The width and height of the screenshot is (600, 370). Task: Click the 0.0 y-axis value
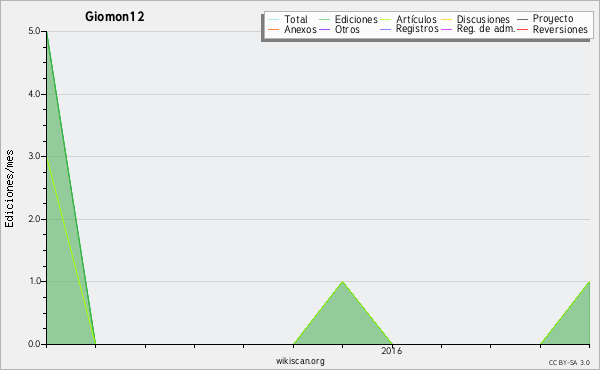tap(34, 344)
